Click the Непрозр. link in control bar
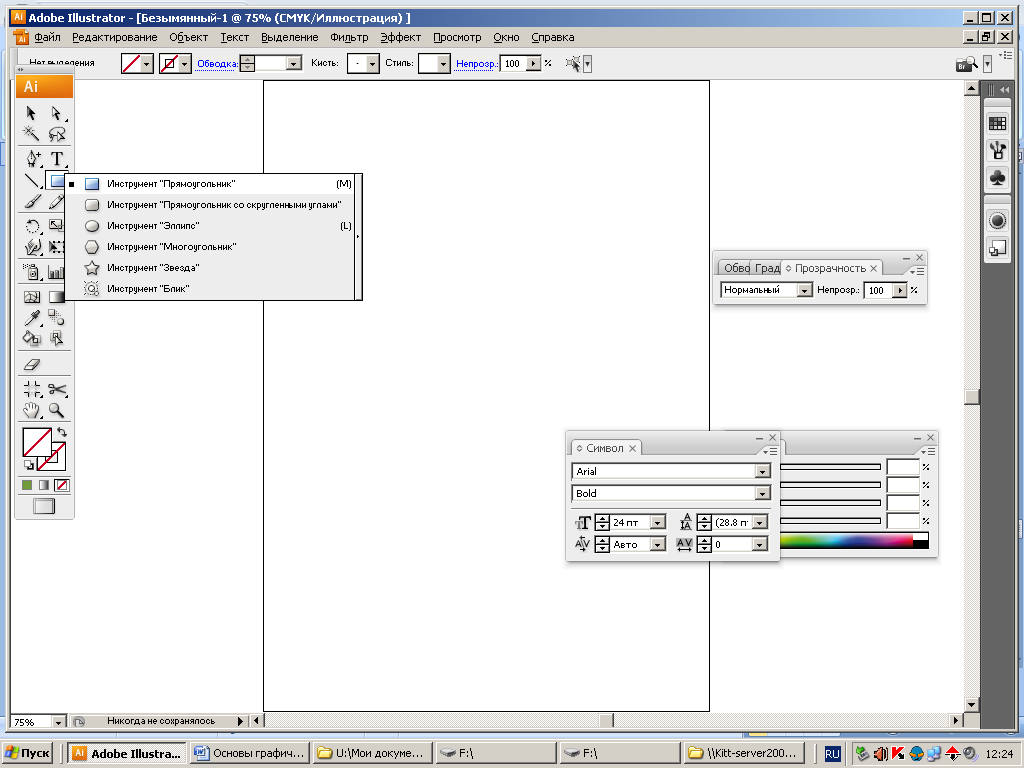1024x768 pixels. pyautogui.click(x=477, y=63)
